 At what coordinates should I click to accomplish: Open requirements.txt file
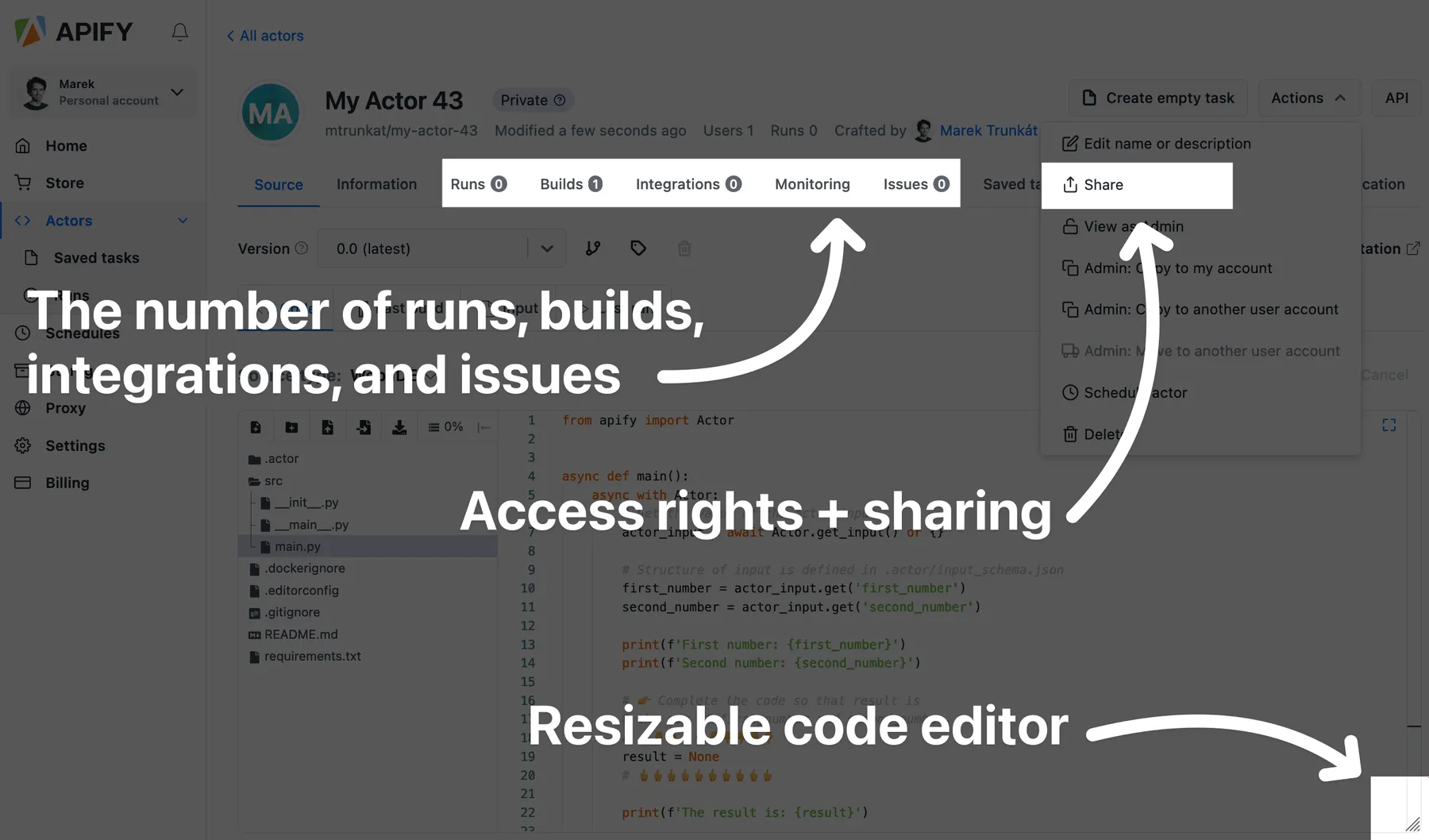(x=305, y=657)
